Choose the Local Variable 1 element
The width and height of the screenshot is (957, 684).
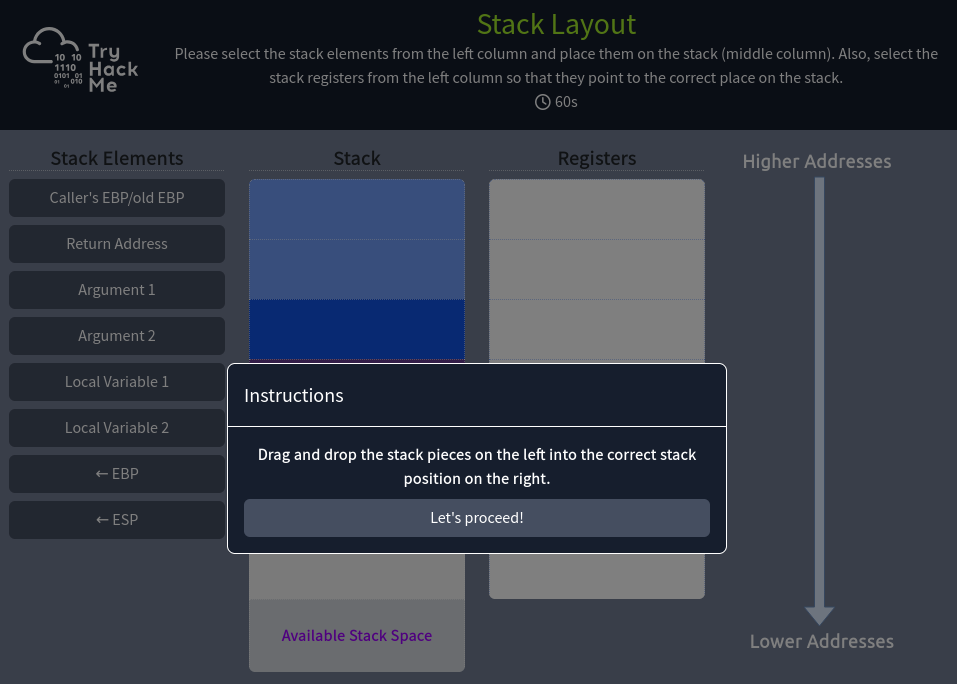tap(117, 382)
